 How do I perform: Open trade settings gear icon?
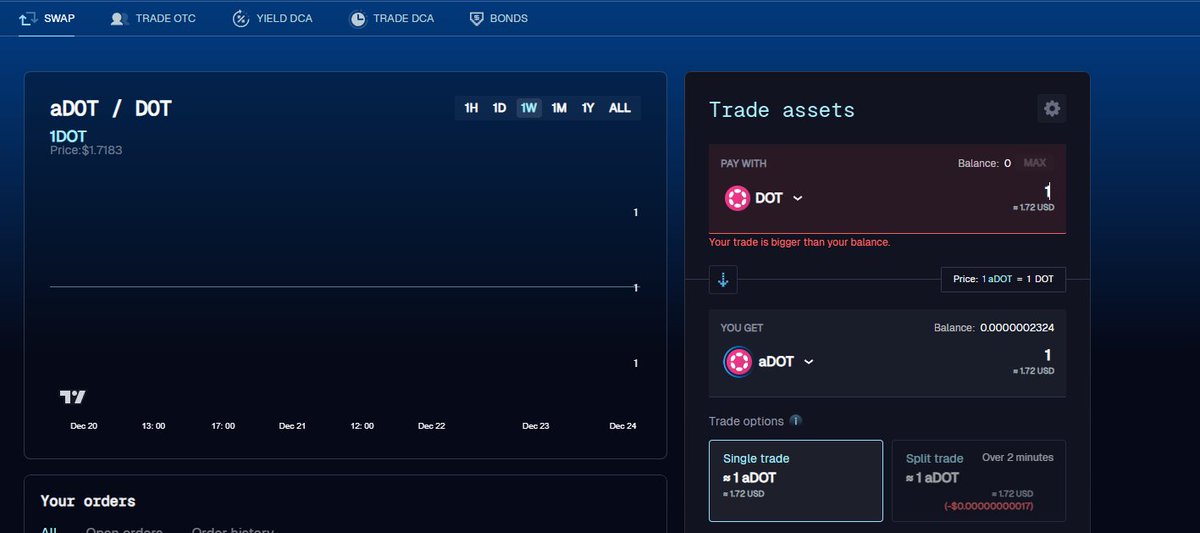coord(1052,109)
